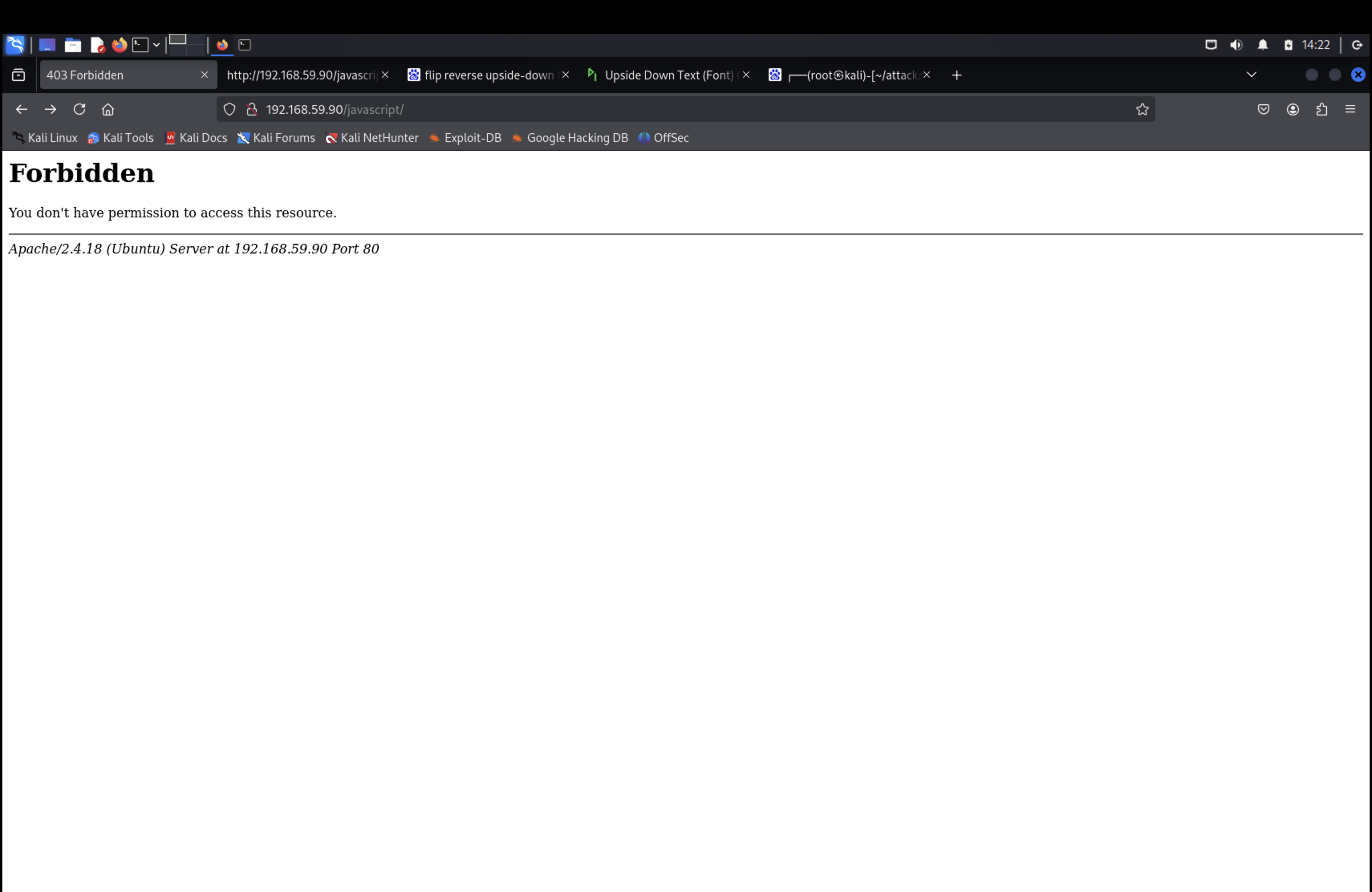Open the Firefox hamburger application menu
The width and height of the screenshot is (1372, 892).
click(x=1350, y=109)
